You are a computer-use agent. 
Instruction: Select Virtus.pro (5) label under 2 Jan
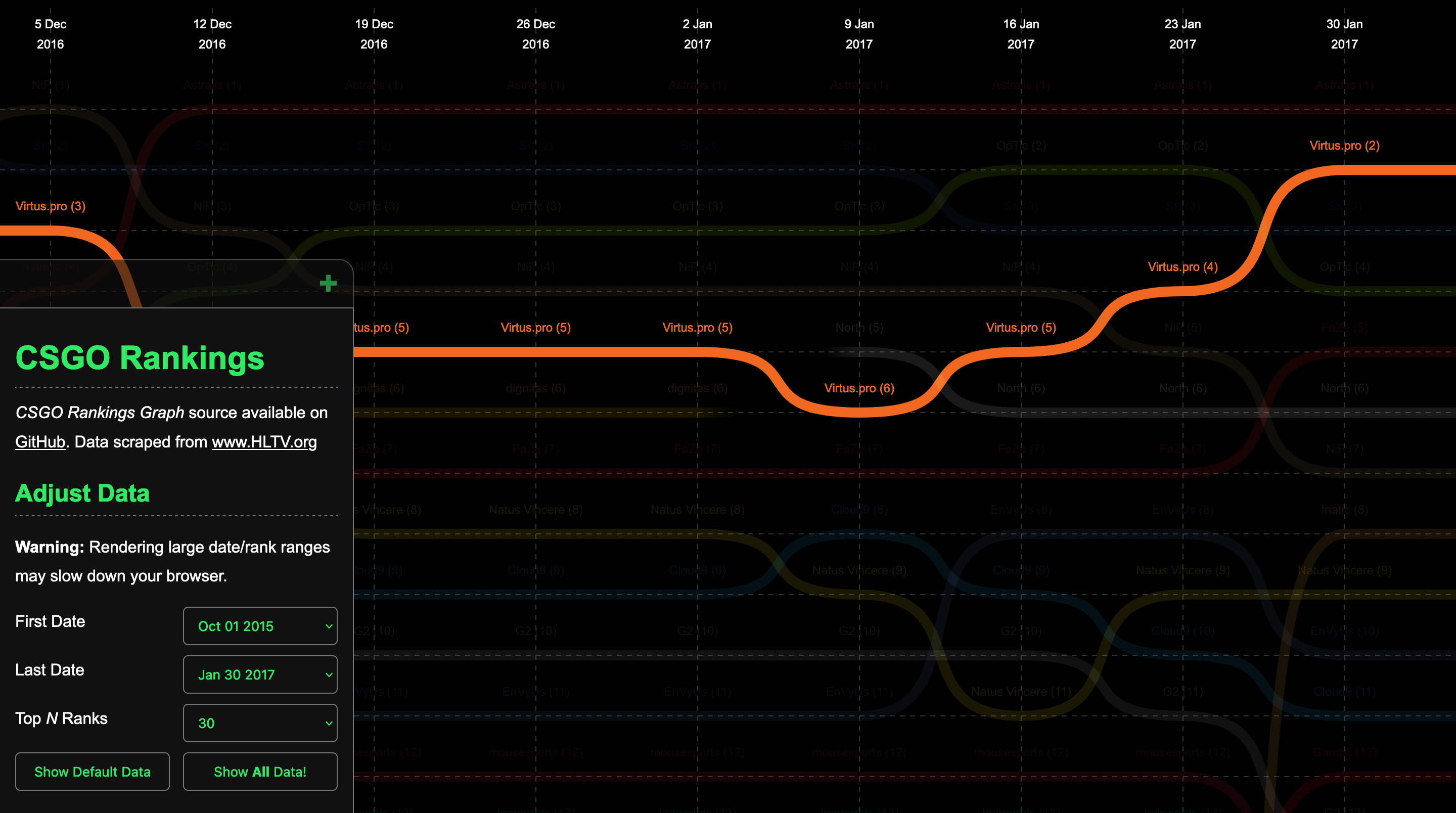[x=697, y=327]
